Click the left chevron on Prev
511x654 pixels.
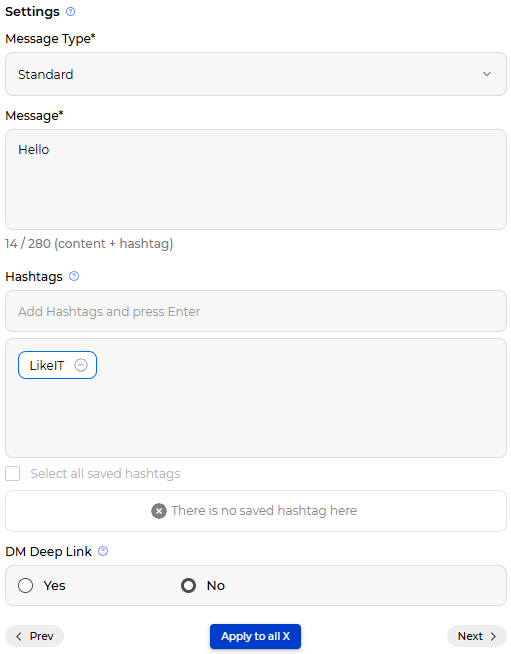pyautogui.click(x=19, y=636)
